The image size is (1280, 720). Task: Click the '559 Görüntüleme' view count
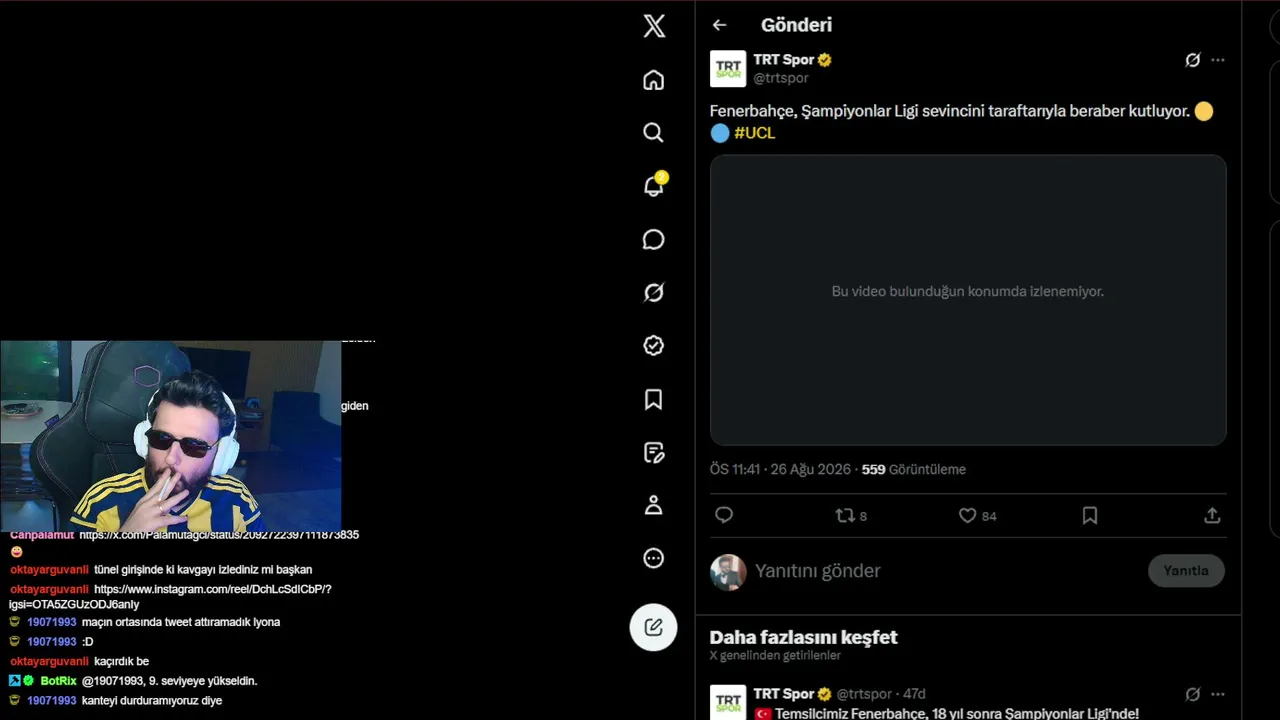click(914, 469)
